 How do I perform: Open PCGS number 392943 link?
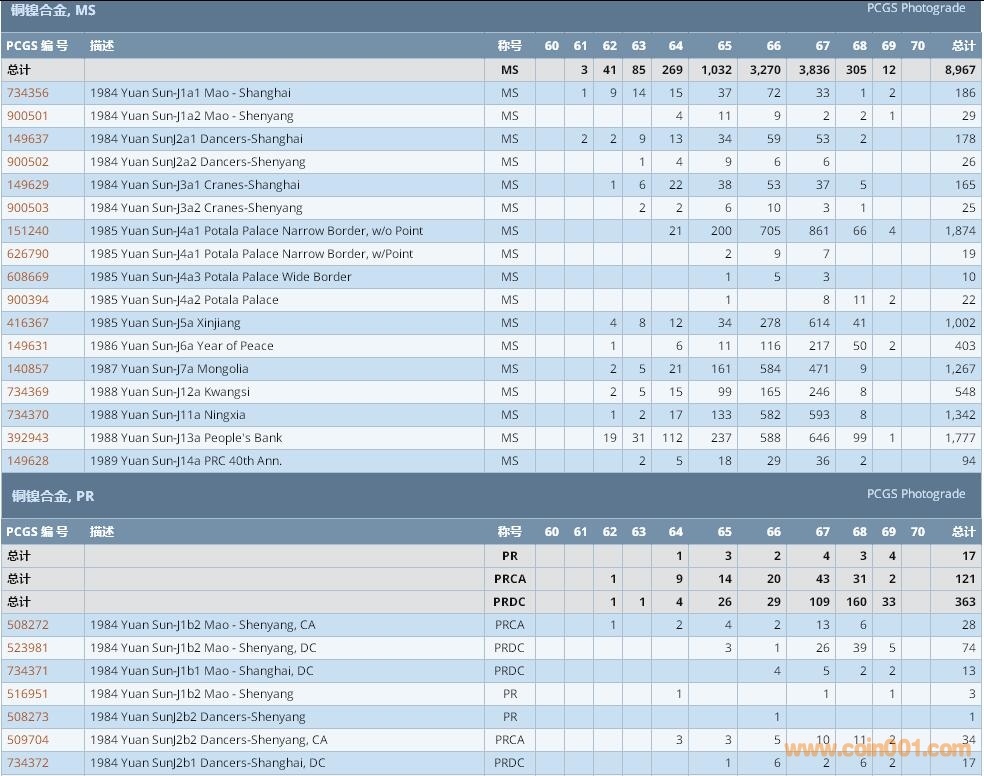pos(28,438)
